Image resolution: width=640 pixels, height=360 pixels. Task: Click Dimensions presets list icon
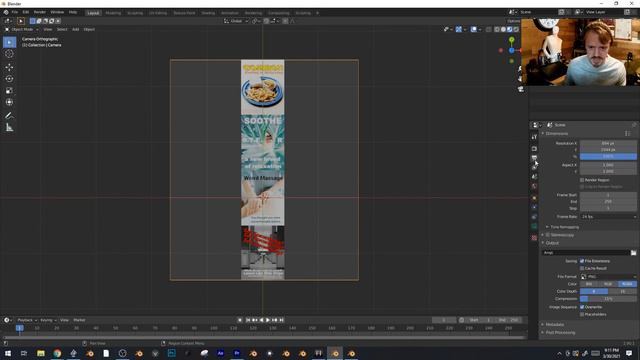[x=628, y=133]
